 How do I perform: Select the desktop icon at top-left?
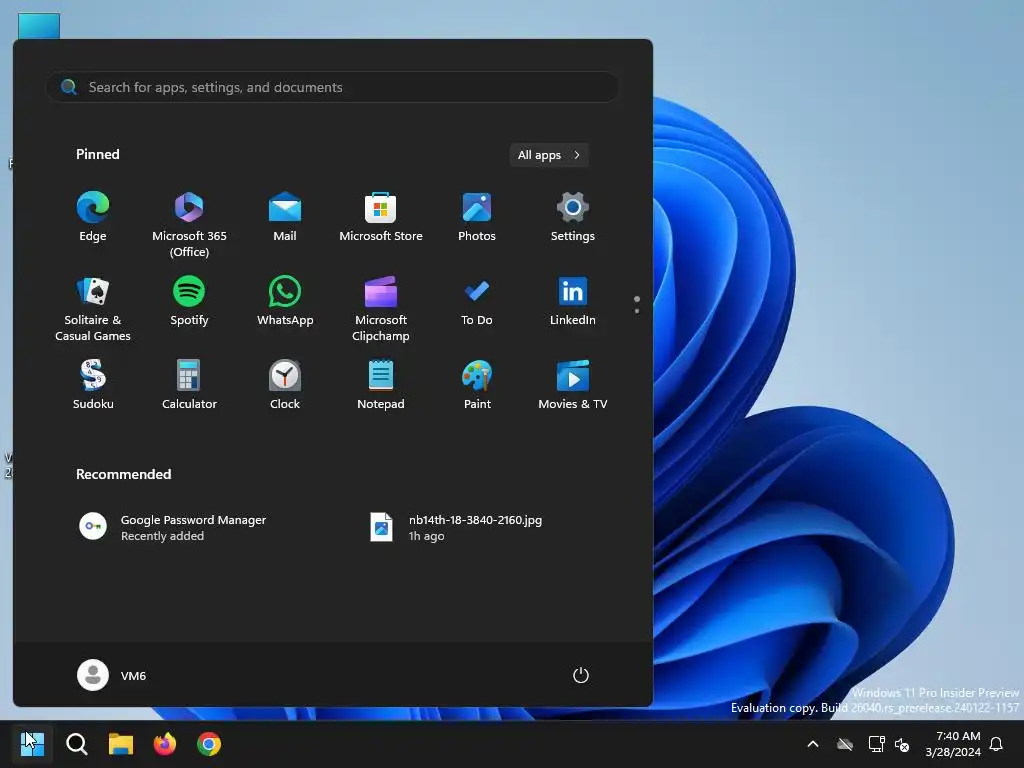tap(39, 25)
